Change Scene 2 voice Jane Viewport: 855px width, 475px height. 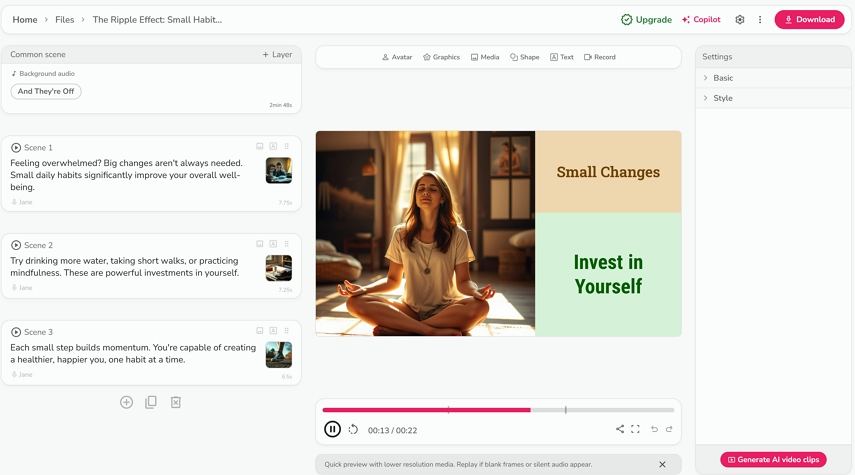[x=22, y=288]
